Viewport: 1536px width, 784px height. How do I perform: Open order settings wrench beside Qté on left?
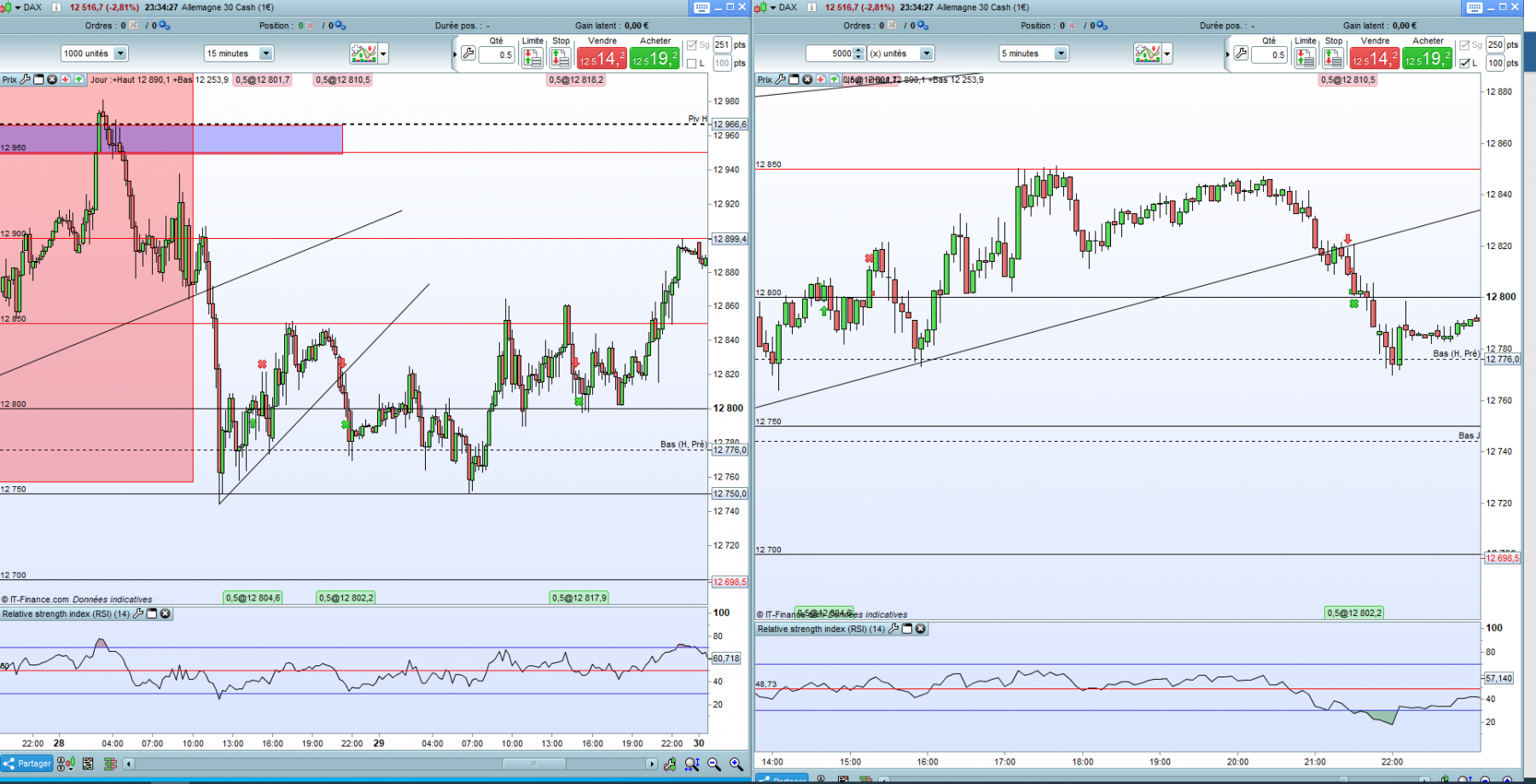[468, 54]
